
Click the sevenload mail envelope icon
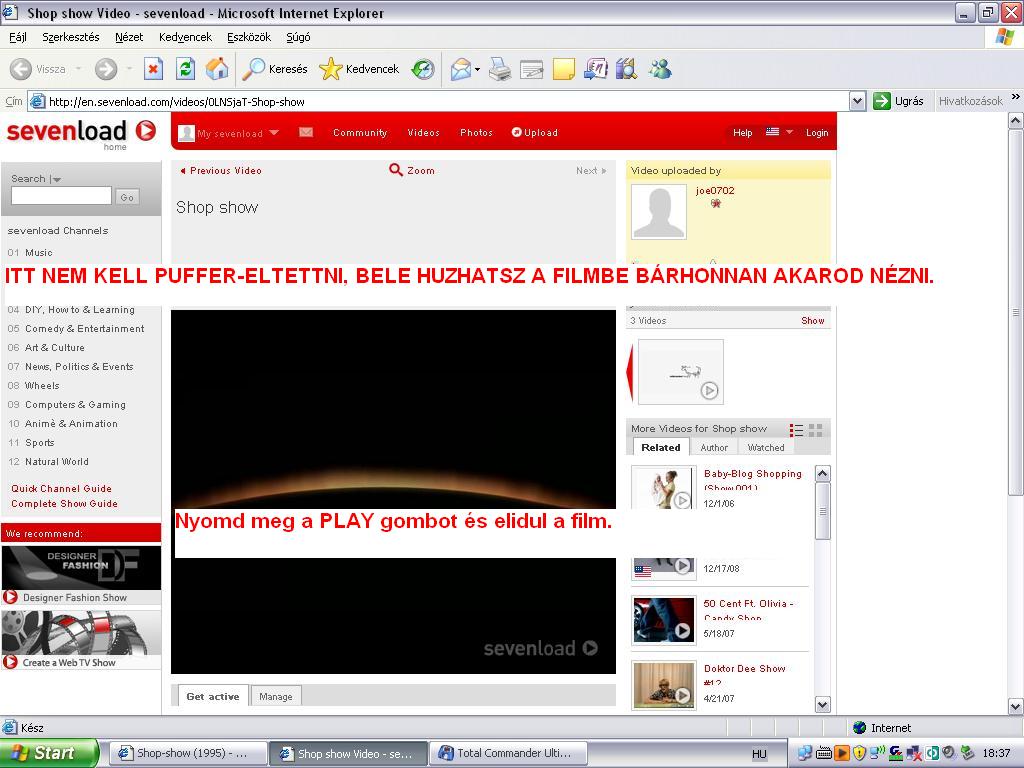coord(306,132)
